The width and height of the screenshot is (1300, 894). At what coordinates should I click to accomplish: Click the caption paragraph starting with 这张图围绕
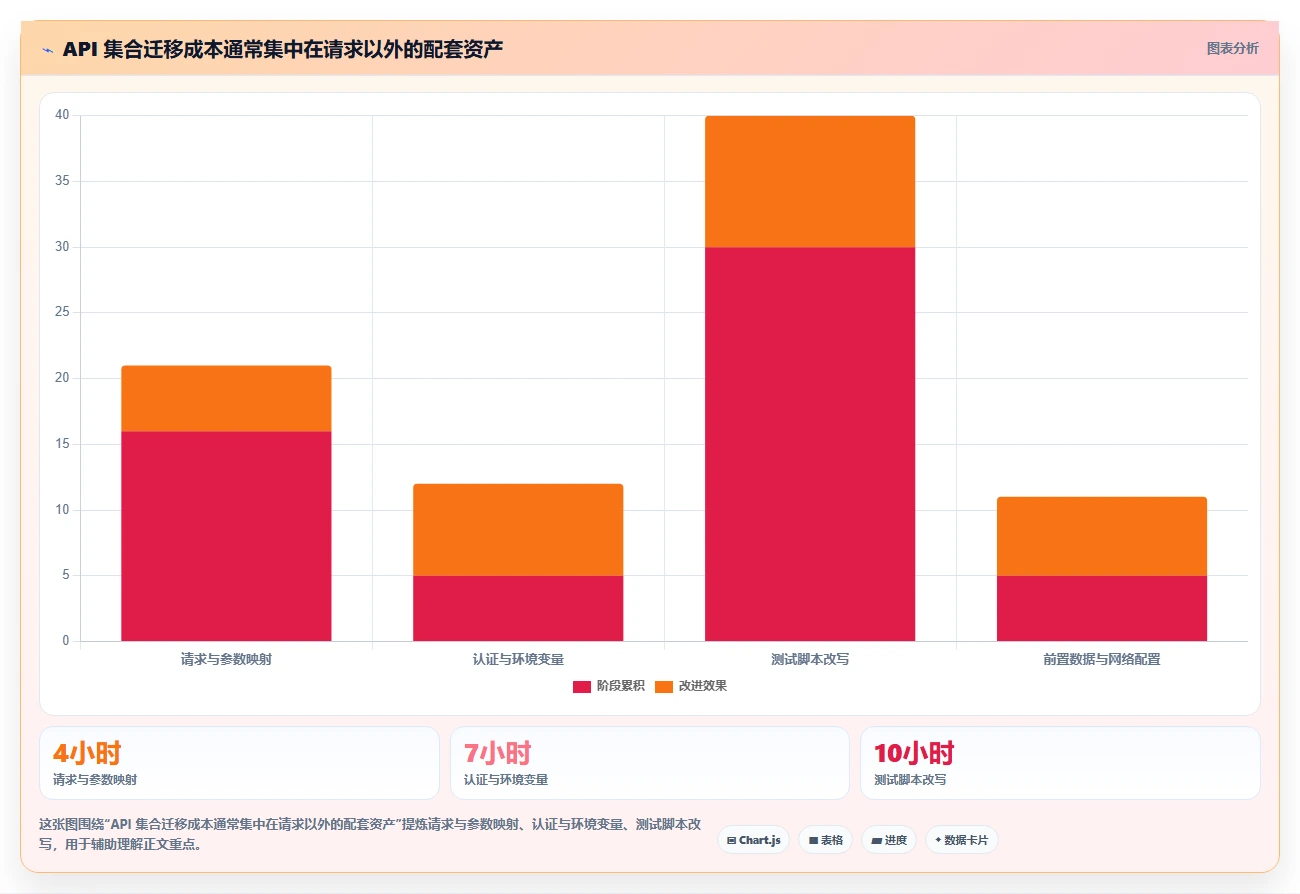[370, 834]
